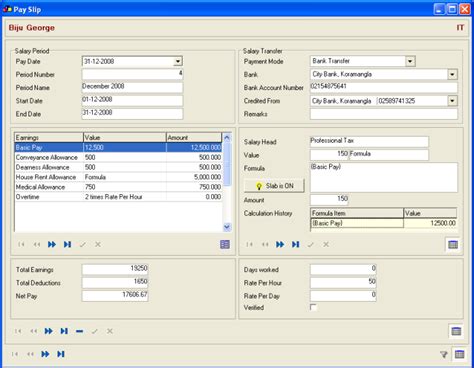Viewport: 474px width, 368px height.
Task: Select the Conveyance Allowance row
Action: [118, 157]
